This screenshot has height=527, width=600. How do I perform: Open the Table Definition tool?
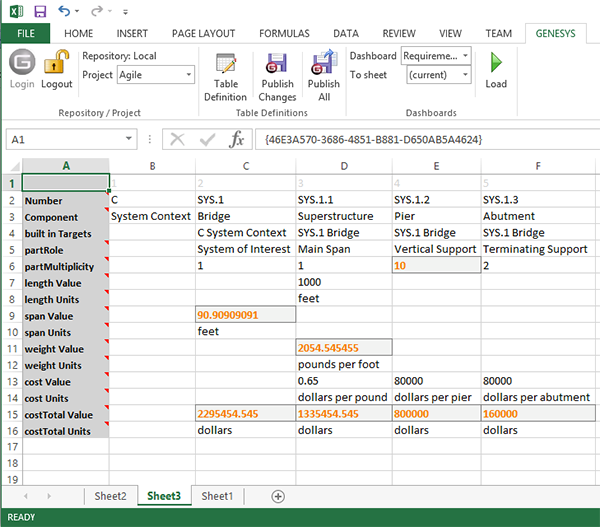225,68
